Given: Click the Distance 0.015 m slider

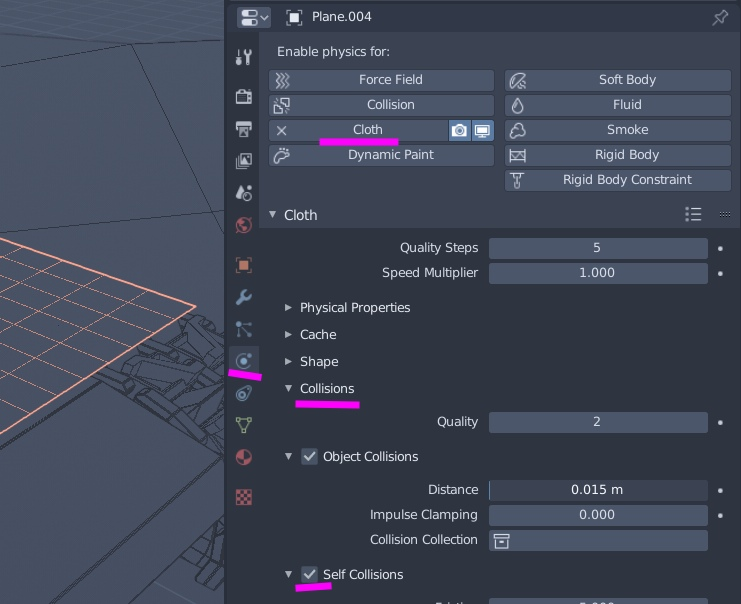Looking at the screenshot, I should [x=598, y=490].
